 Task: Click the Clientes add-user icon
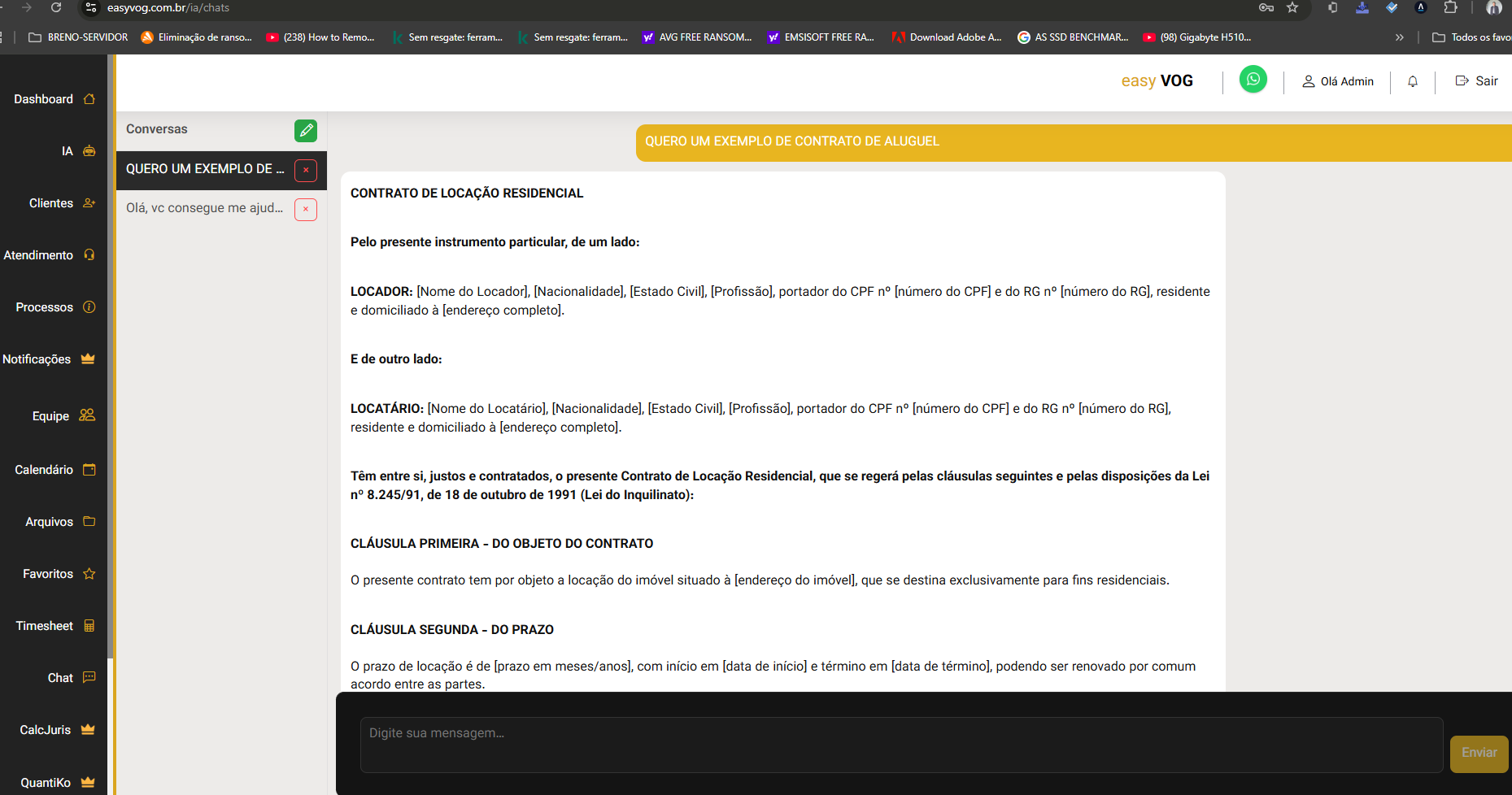tap(89, 203)
